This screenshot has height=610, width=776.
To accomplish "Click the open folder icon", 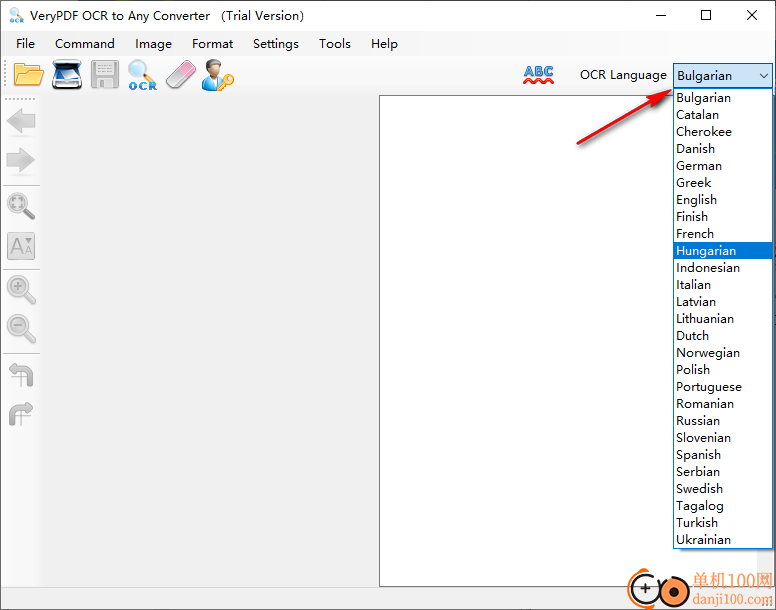I will (x=29, y=75).
